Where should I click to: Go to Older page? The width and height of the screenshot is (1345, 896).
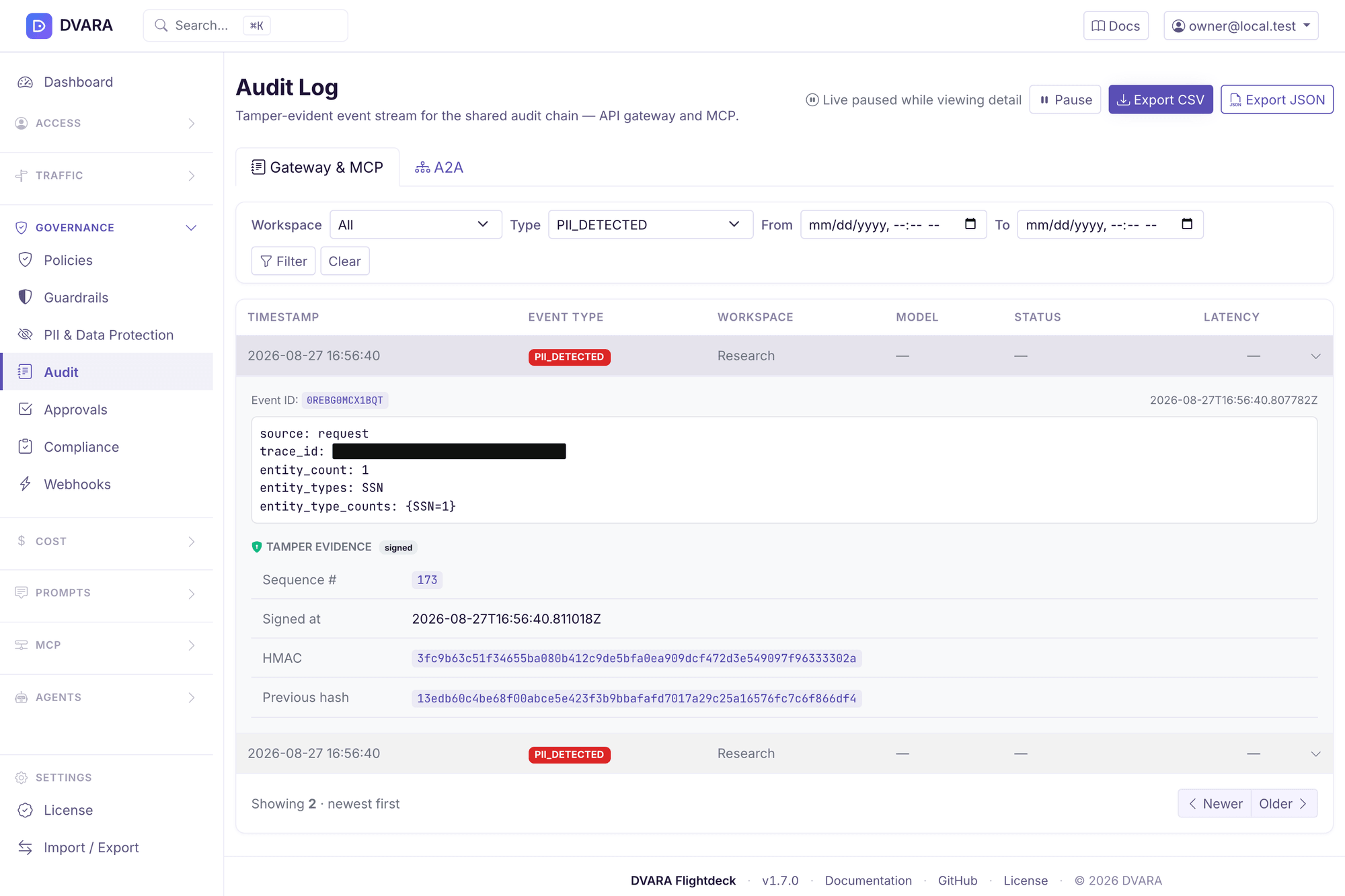click(x=1284, y=803)
